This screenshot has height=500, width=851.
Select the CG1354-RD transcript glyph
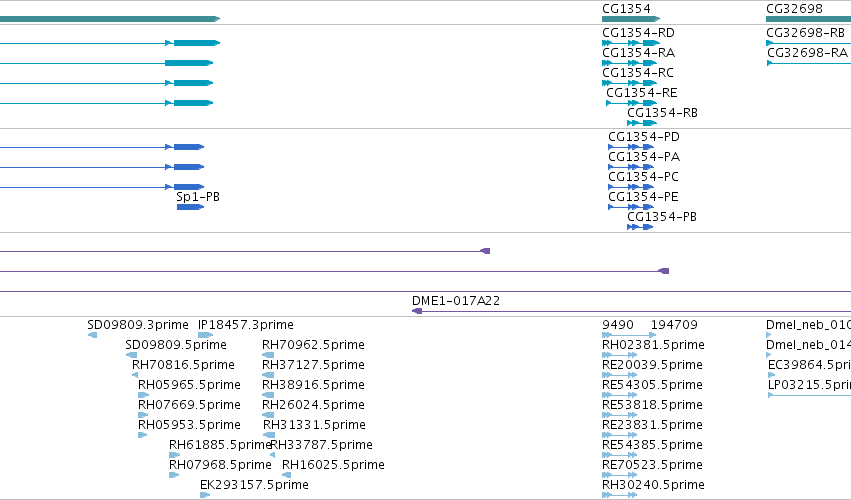(x=631, y=43)
